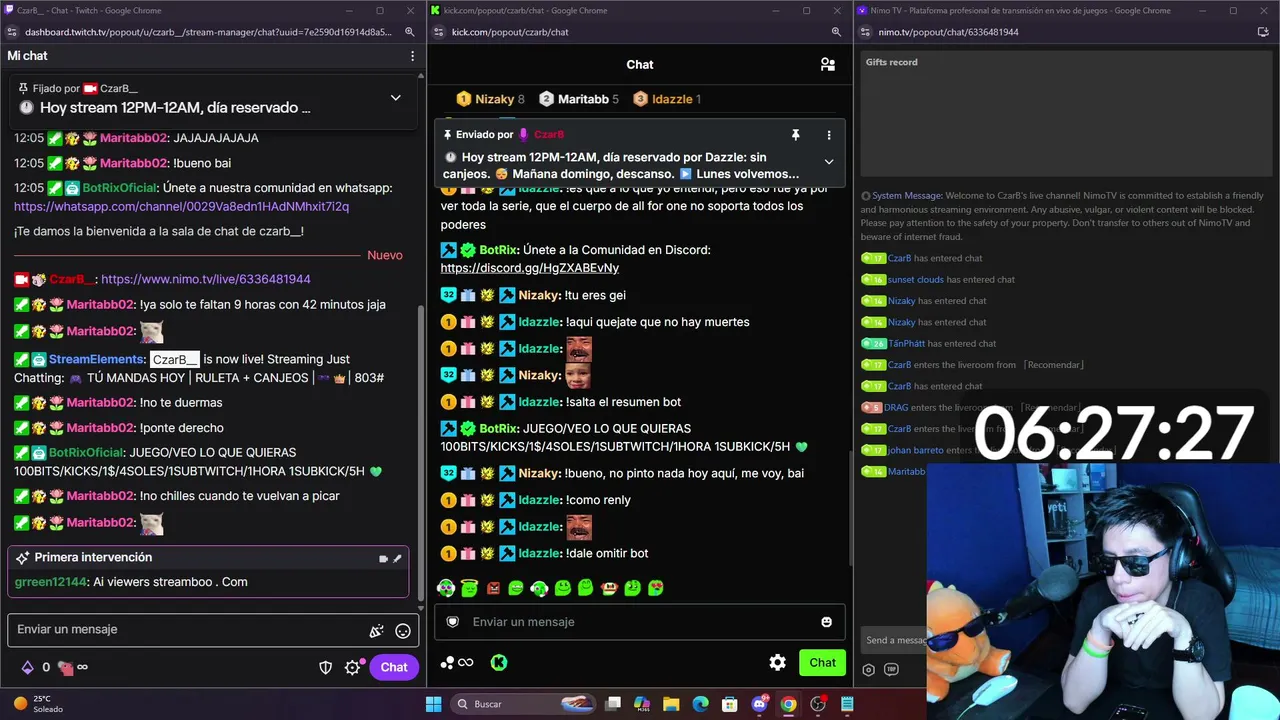
Task: Click the pencil icon on Primera intervención
Action: click(397, 559)
